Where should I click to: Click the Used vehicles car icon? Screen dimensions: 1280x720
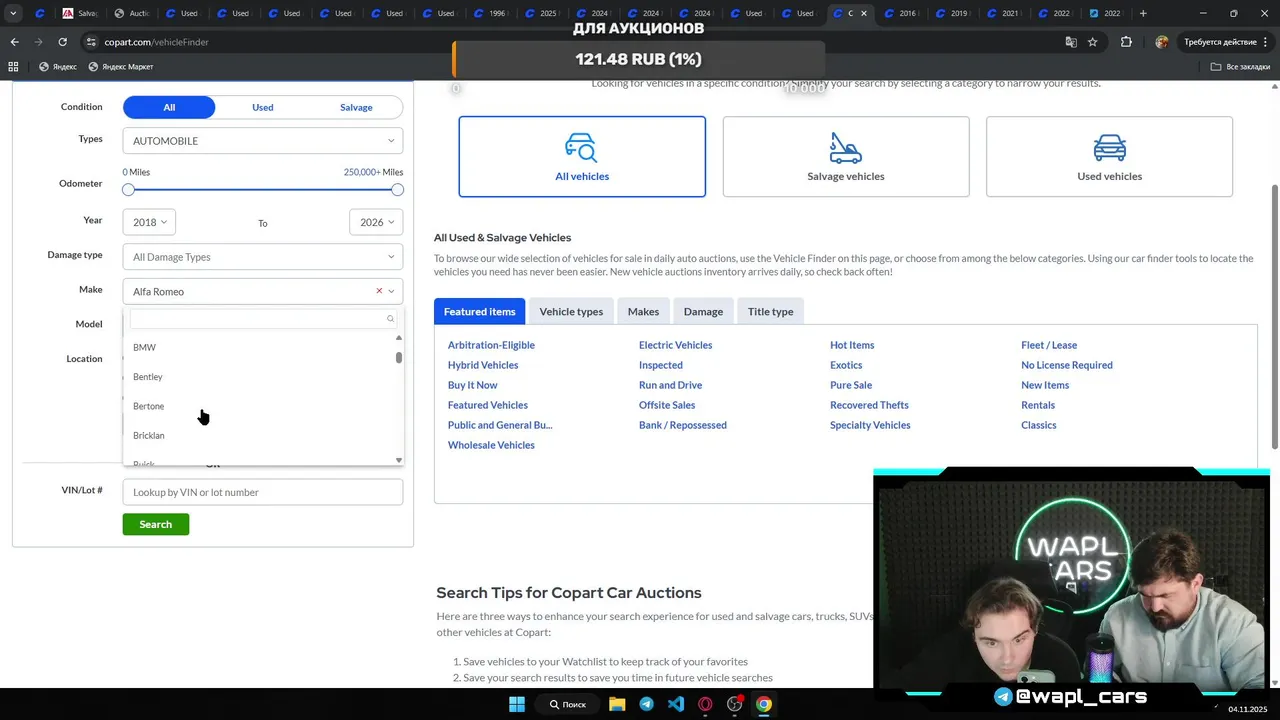[1109, 148]
